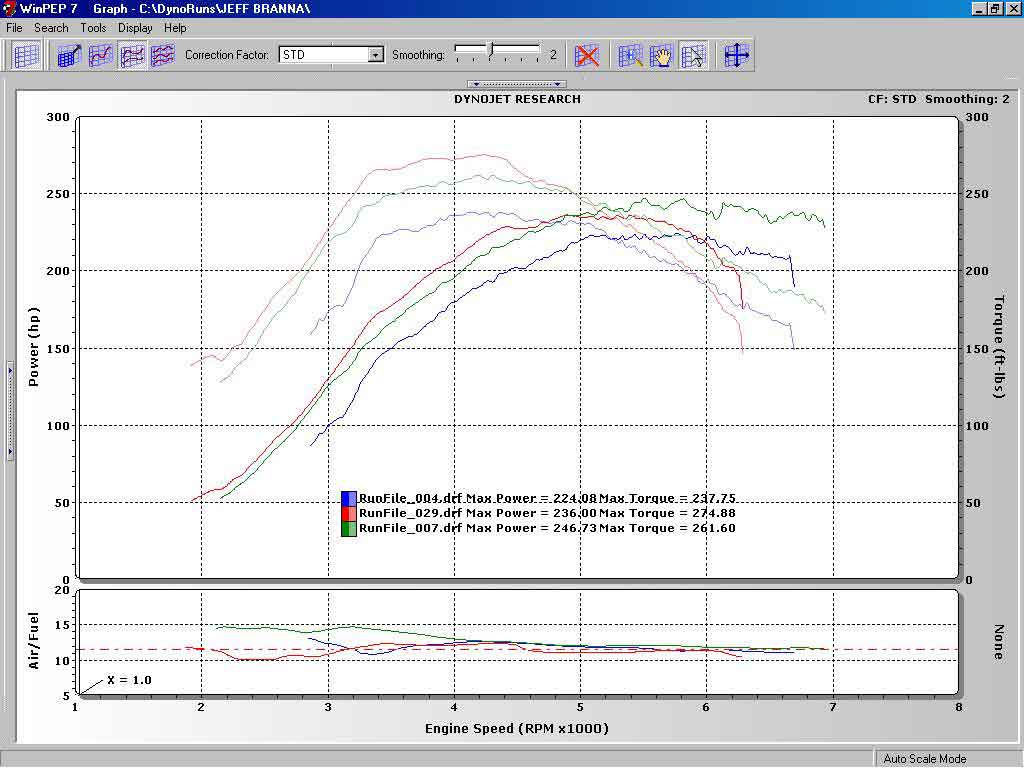This screenshot has width=1024, height=768.
Task: Click the four-arrow auto scale icon
Action: (737, 56)
